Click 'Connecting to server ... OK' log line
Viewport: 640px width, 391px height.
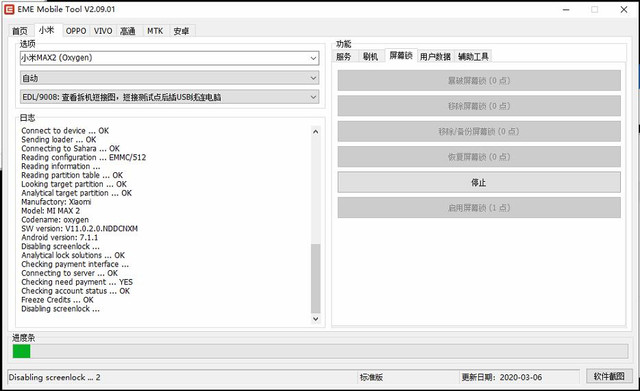(69, 273)
